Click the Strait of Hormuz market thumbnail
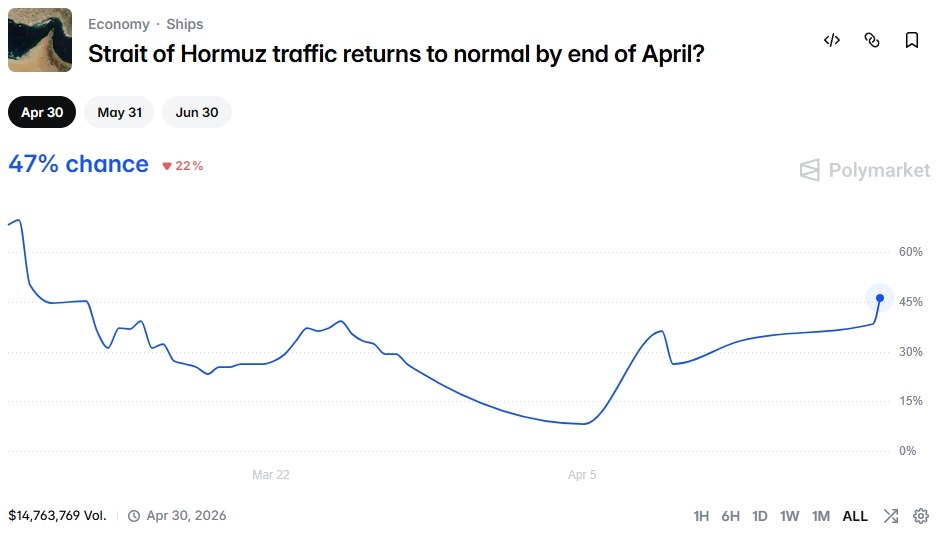942x537 pixels. coord(40,40)
